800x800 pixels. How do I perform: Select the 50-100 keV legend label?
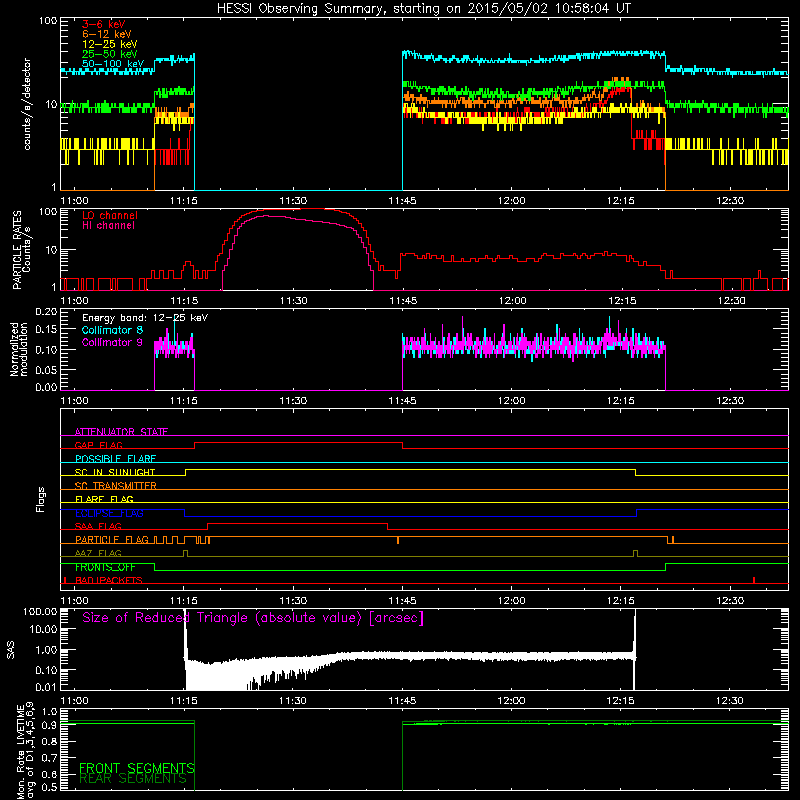[113, 64]
